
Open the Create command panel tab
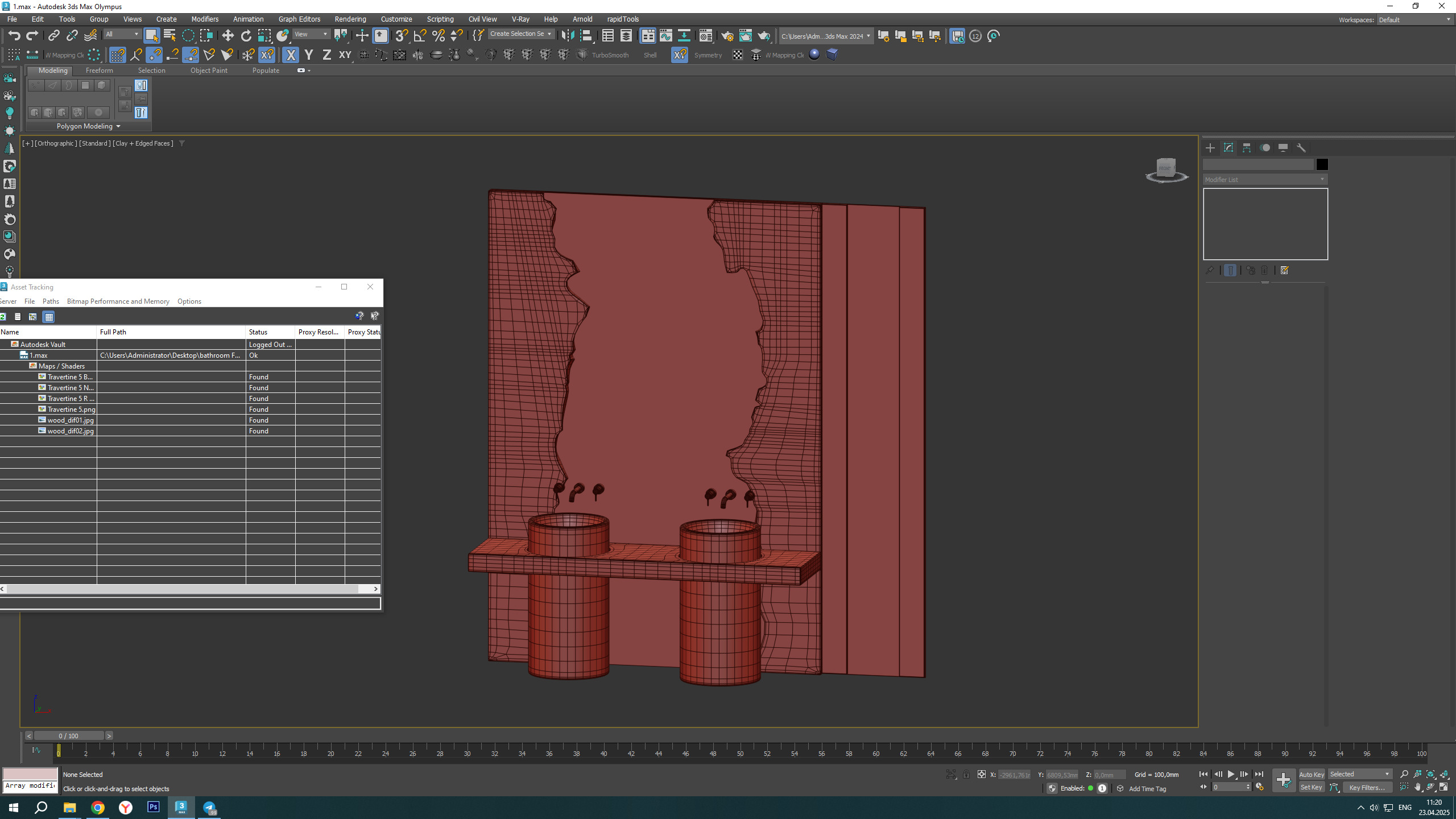[1210, 148]
